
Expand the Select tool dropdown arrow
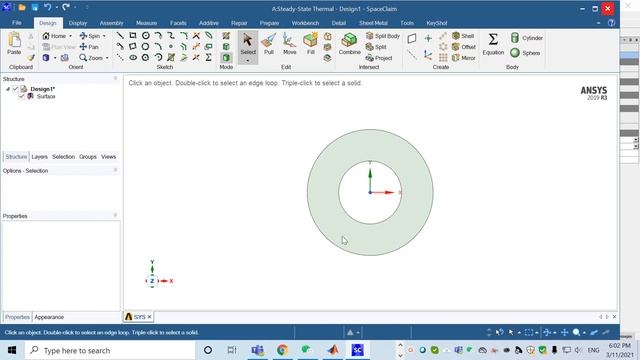click(248, 61)
